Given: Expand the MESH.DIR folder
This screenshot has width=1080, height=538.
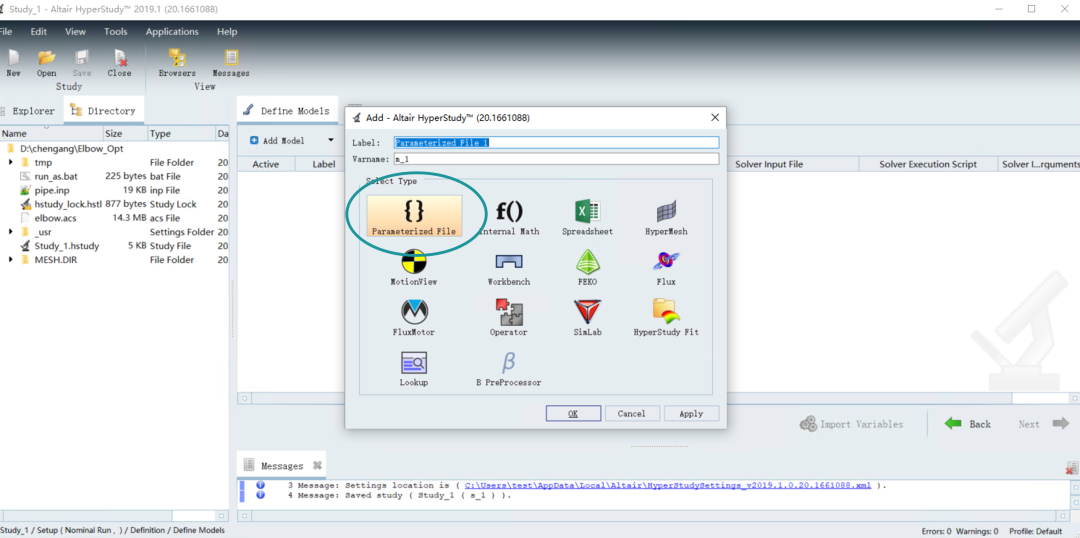Looking at the screenshot, I should 11,260.
